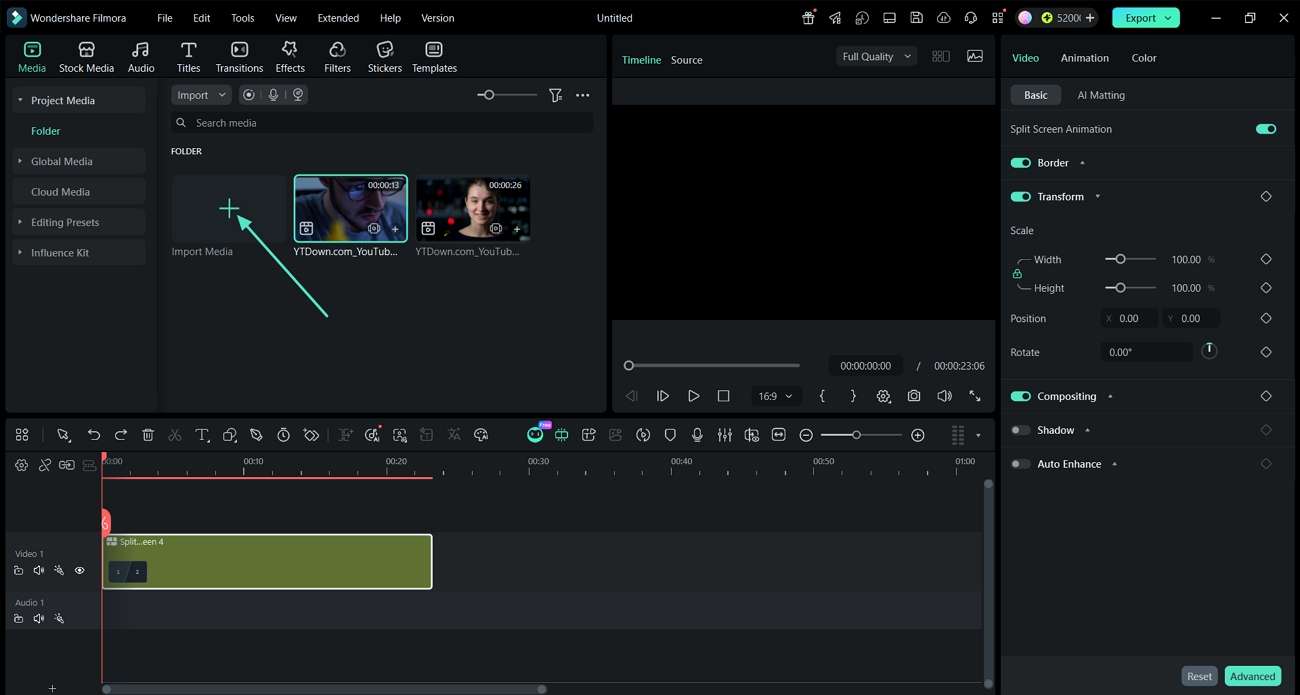Viewport: 1300px width, 695px height.
Task: Select the AI Matting sub-tab
Action: (x=1101, y=95)
